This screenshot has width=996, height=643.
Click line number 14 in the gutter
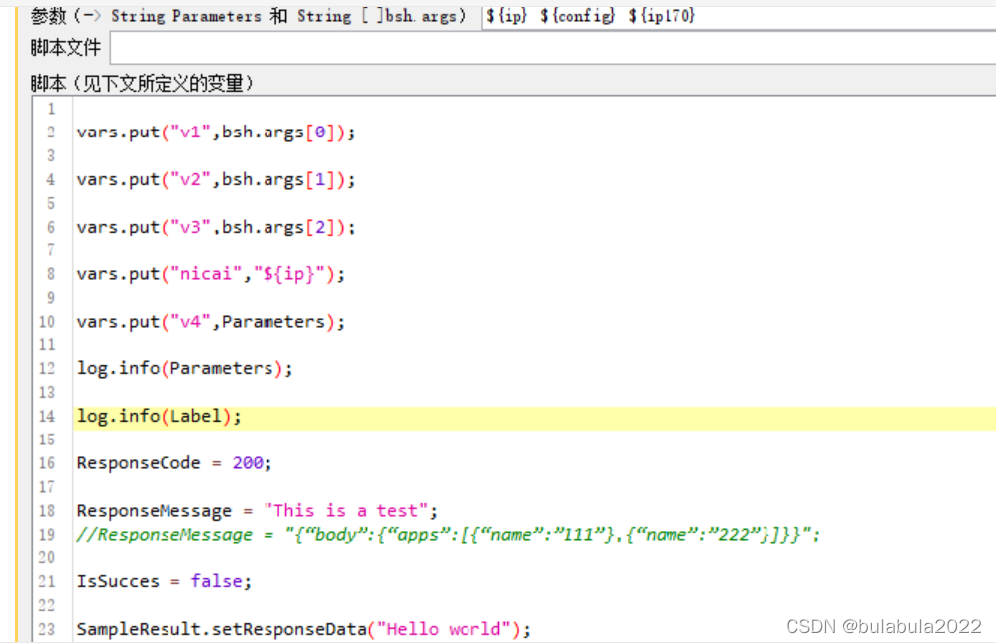(x=47, y=417)
